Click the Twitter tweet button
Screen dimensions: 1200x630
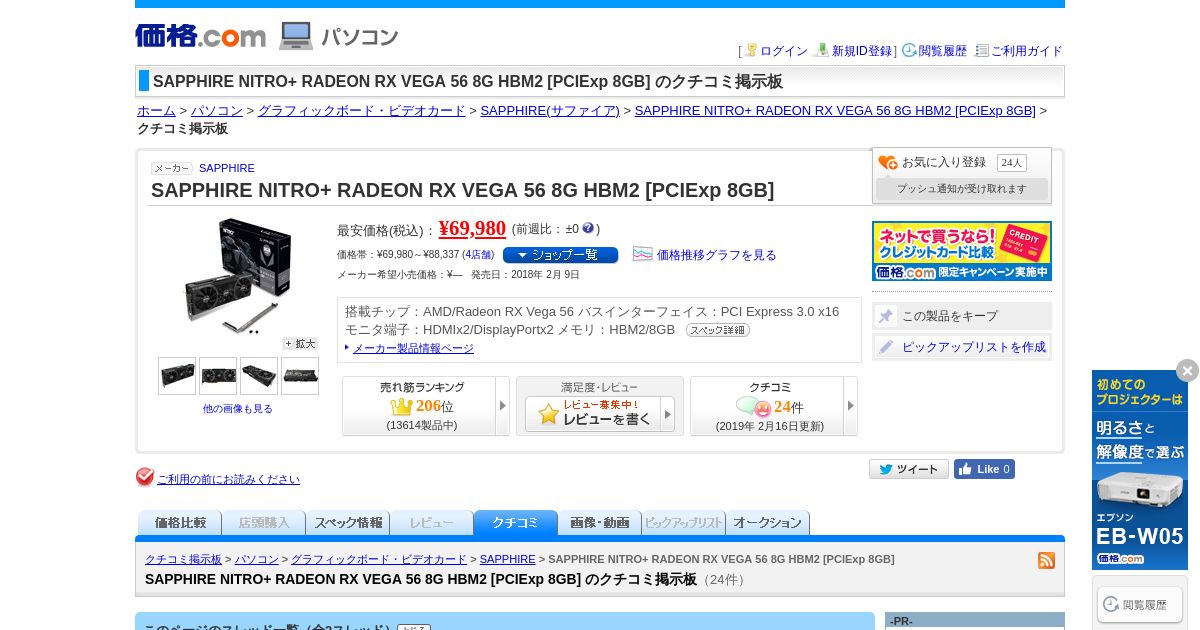pyautogui.click(x=908, y=469)
